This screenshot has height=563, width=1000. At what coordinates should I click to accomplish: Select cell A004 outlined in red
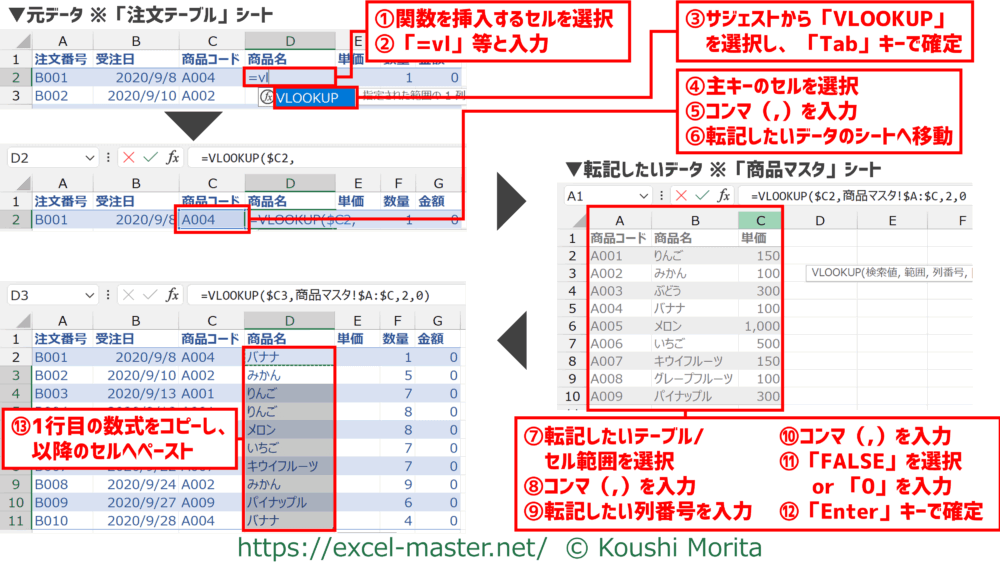tap(209, 220)
